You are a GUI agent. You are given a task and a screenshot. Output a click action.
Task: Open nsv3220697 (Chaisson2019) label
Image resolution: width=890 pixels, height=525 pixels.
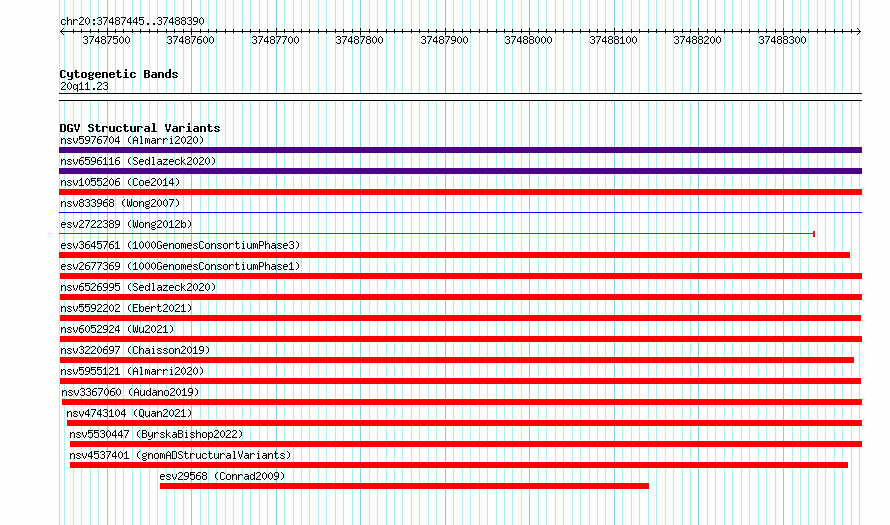135,350
